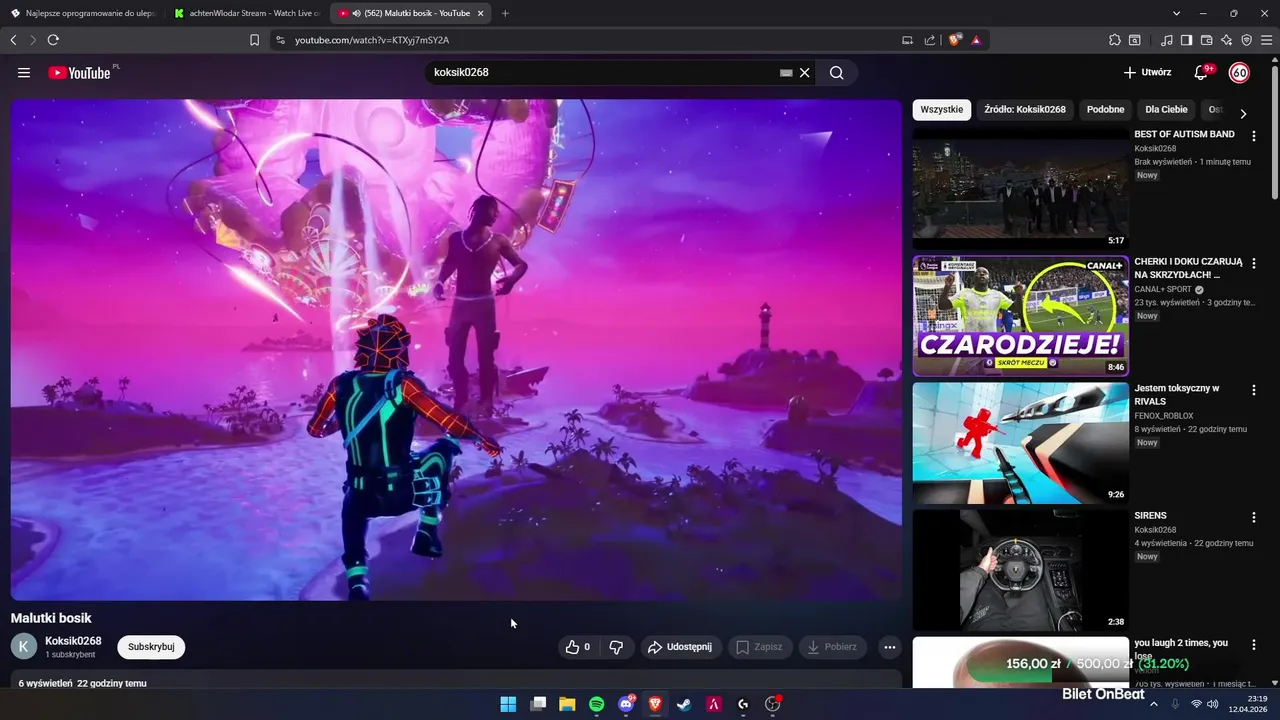Click the Udostępnij share button
Image resolution: width=1280 pixels, height=720 pixels.
click(680, 647)
